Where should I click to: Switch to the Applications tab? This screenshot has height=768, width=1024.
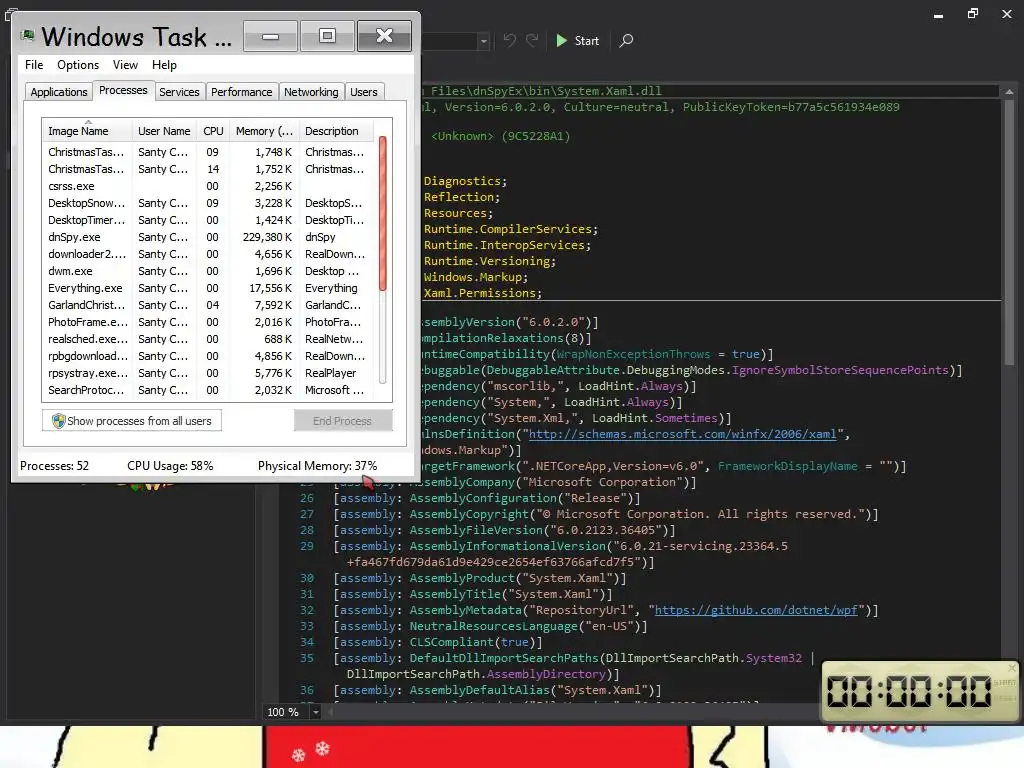click(x=59, y=92)
